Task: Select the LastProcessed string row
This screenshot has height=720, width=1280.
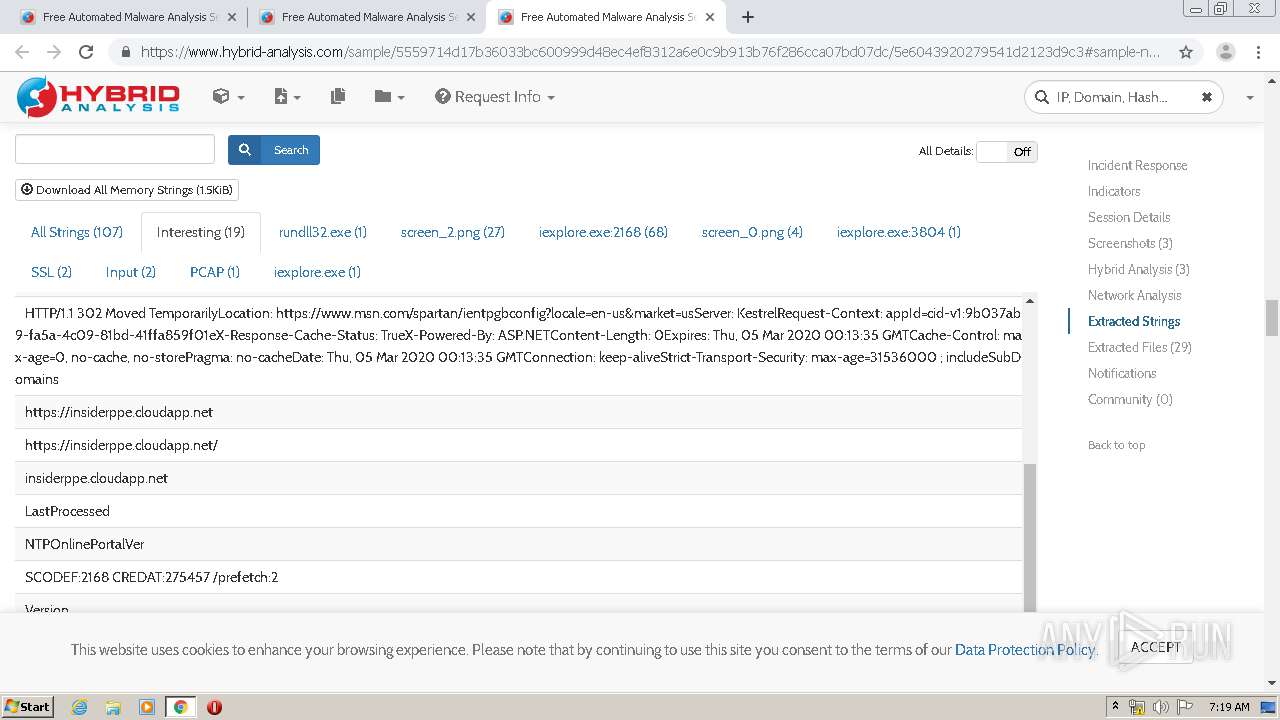Action: [x=519, y=511]
